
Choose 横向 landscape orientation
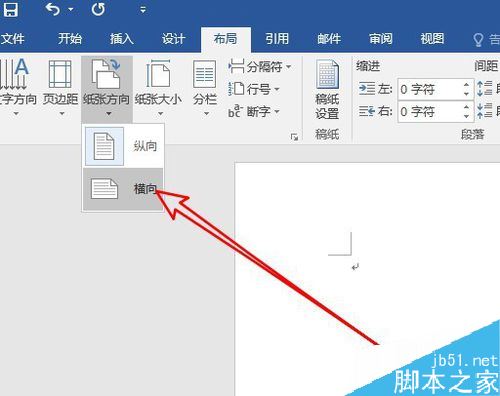pos(123,189)
